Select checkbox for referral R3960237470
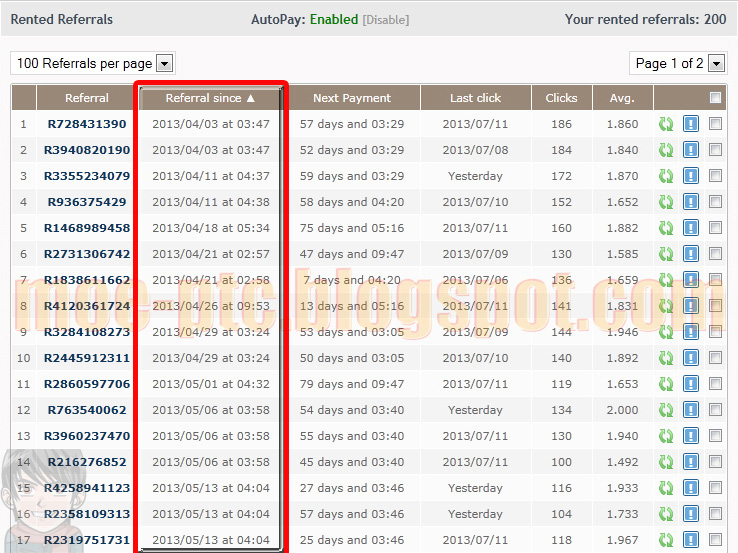This screenshot has width=738, height=553. [715, 436]
